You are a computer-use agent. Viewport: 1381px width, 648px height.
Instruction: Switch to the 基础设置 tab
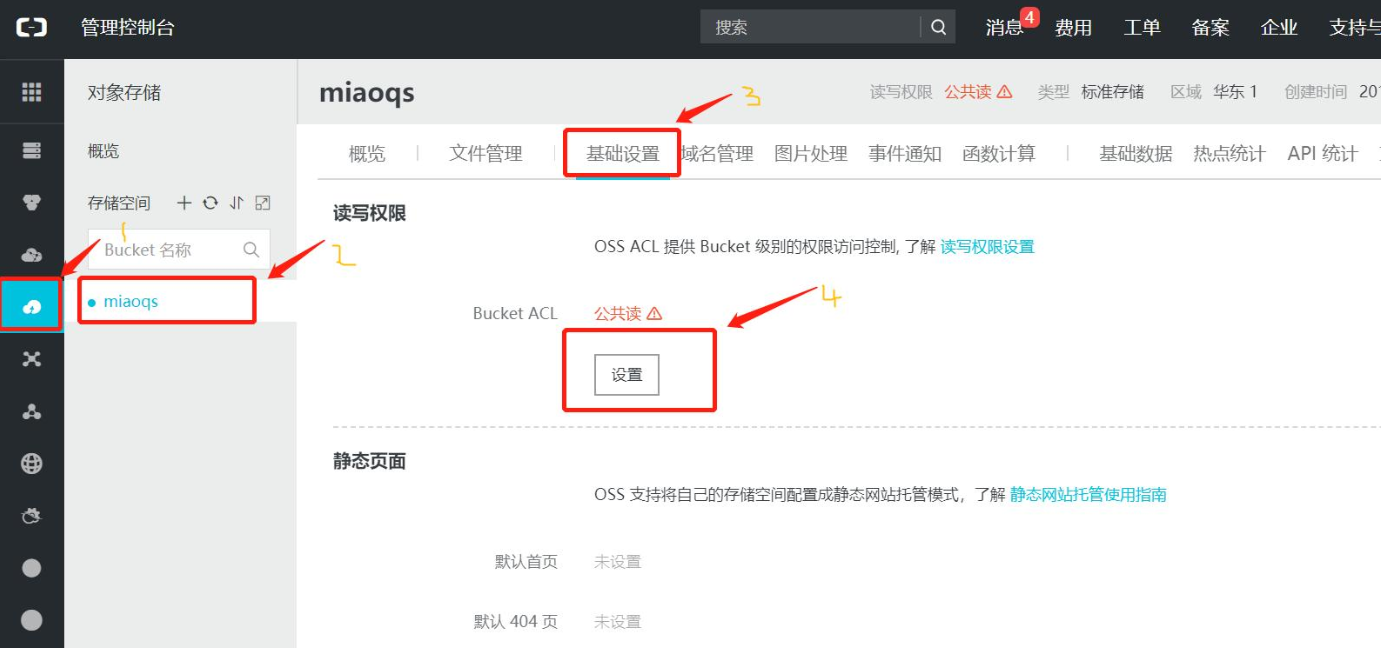click(x=623, y=154)
